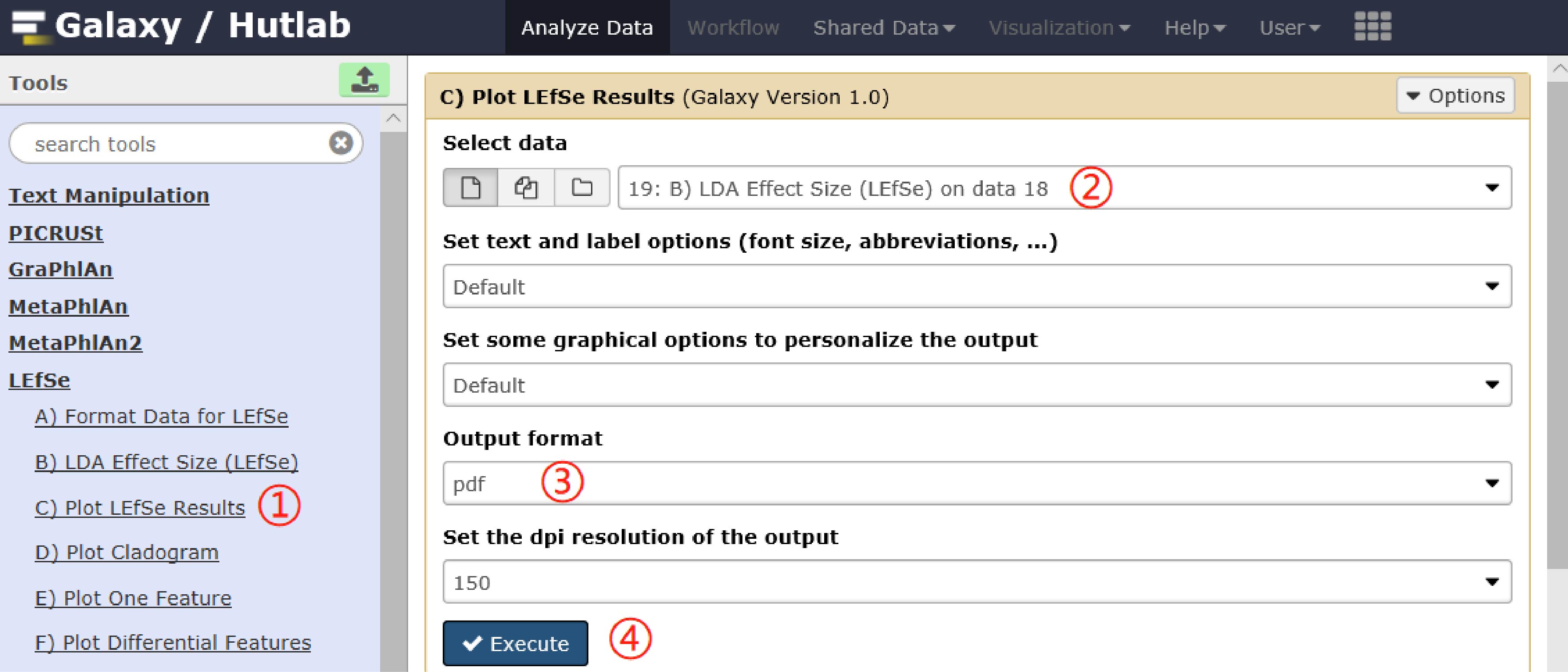Image resolution: width=1568 pixels, height=672 pixels.
Task: Open the Shared Data menu
Action: (883, 28)
